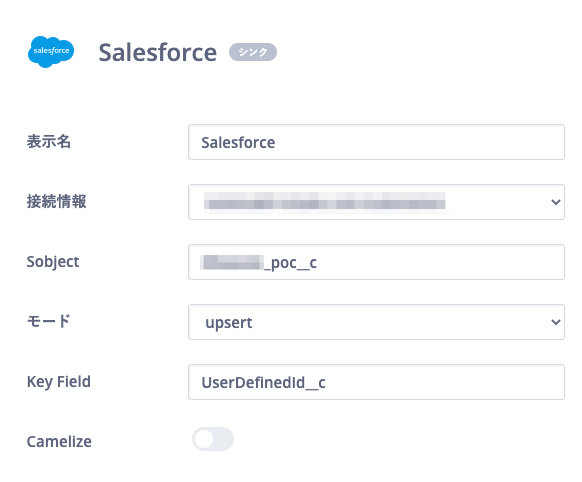The width and height of the screenshot is (582, 482).
Task: Open the モード dropdown showing upsert
Action: click(x=376, y=322)
